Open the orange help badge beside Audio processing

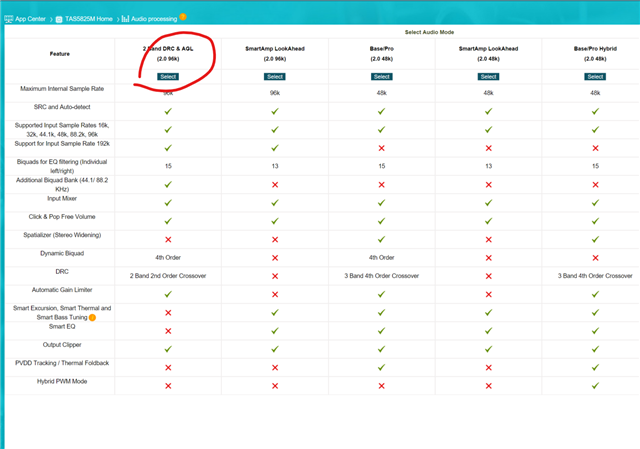tap(183, 17)
